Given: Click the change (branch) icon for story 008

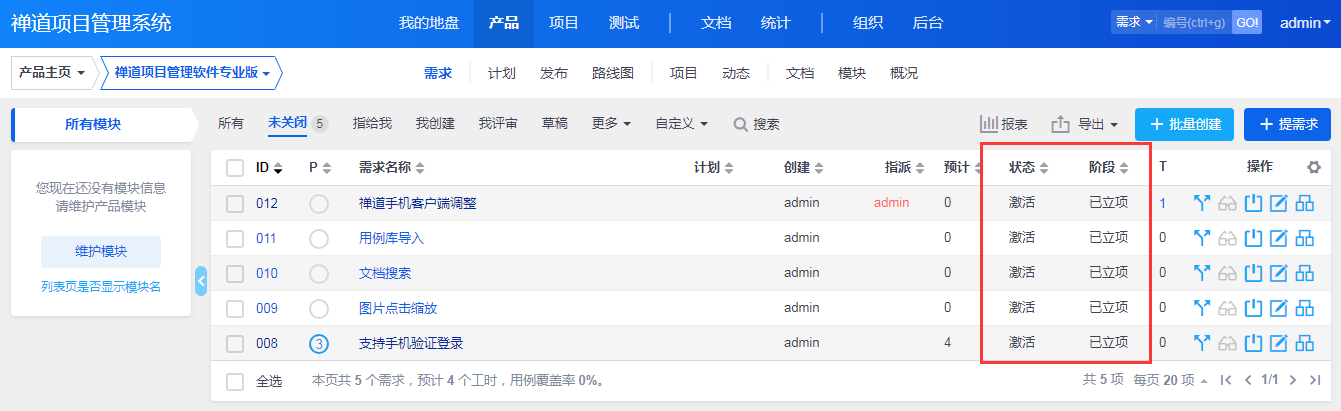Looking at the screenshot, I should coord(1202,343).
